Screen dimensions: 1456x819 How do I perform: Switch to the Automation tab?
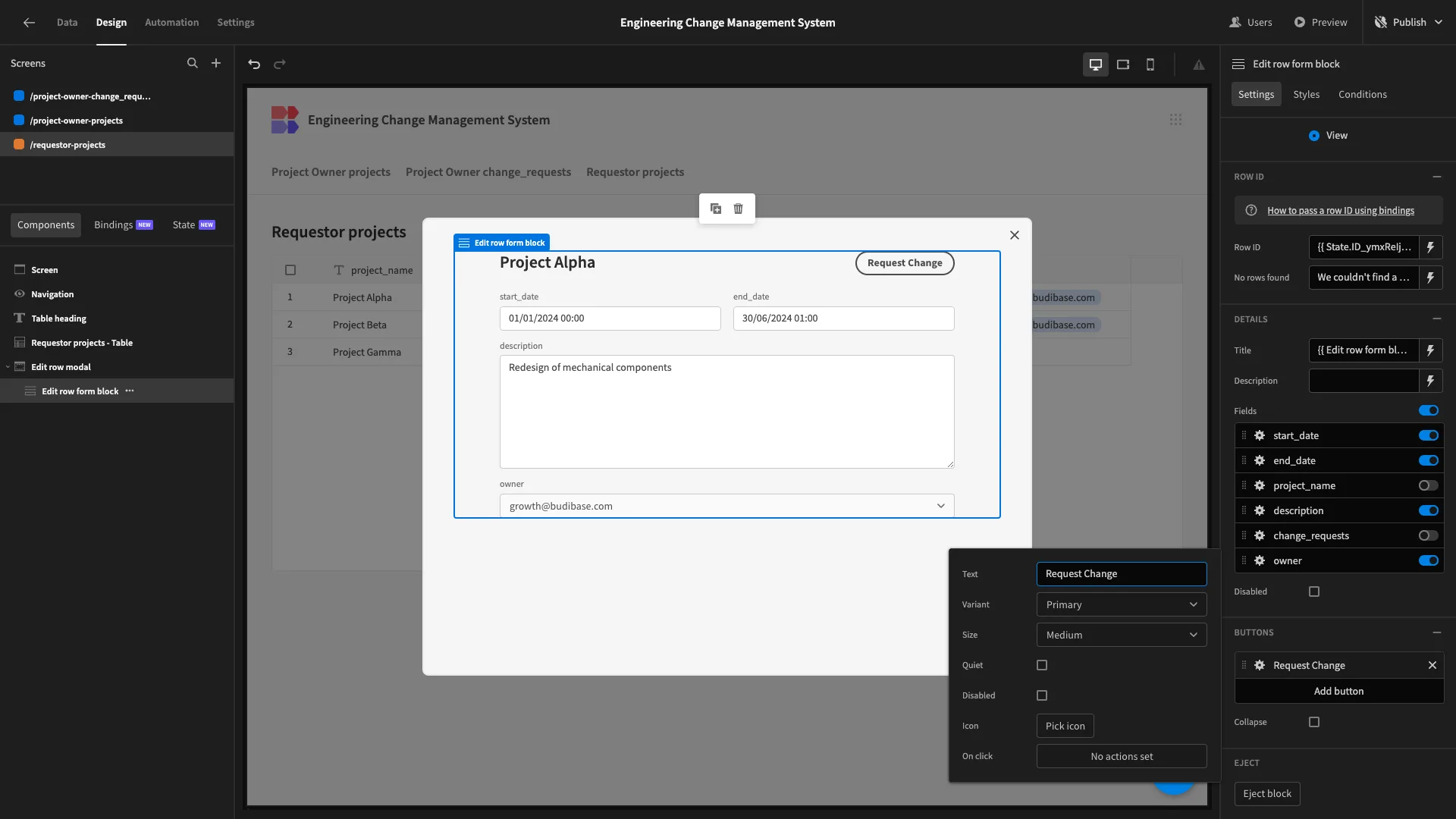171,23
